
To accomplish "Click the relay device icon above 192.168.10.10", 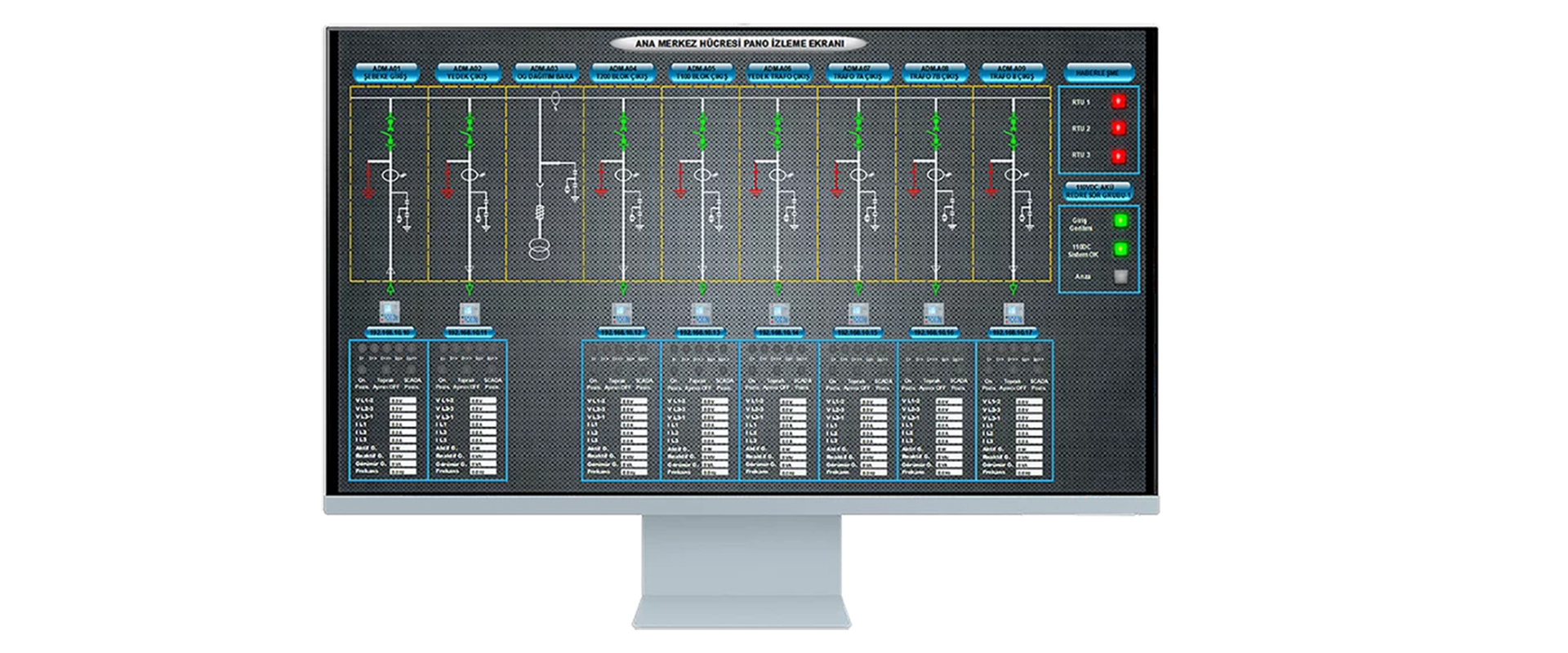I will click(x=390, y=313).
